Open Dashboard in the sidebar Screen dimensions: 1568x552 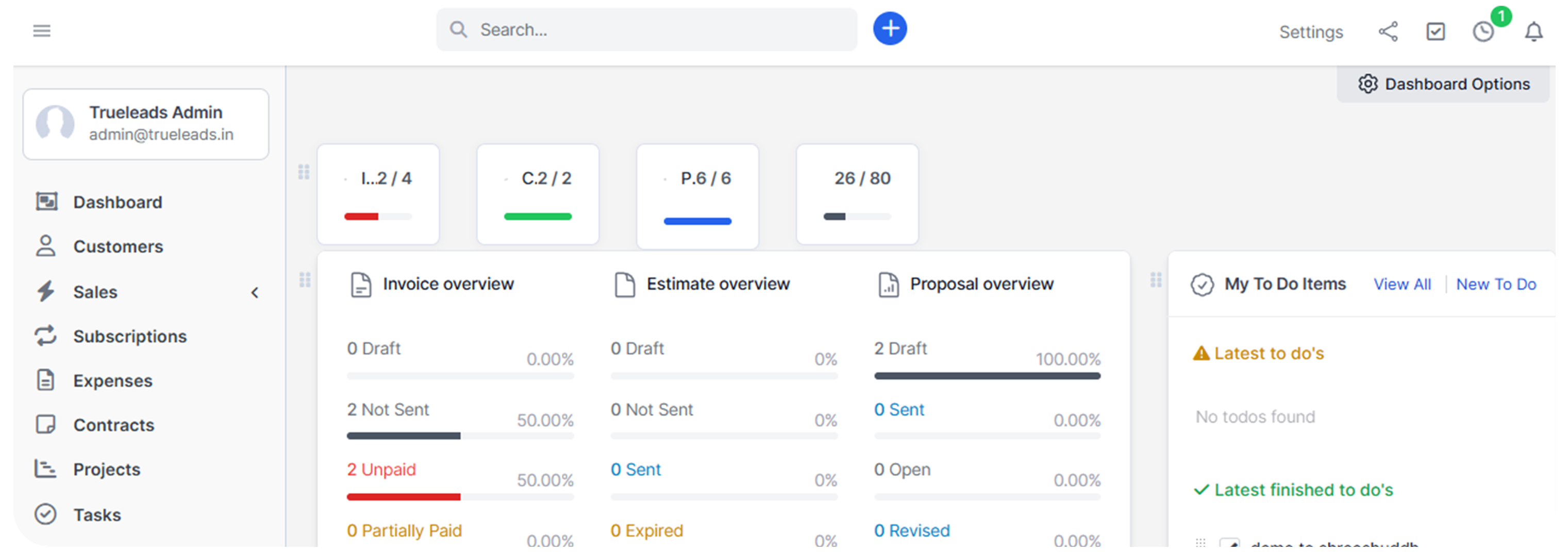click(x=118, y=202)
